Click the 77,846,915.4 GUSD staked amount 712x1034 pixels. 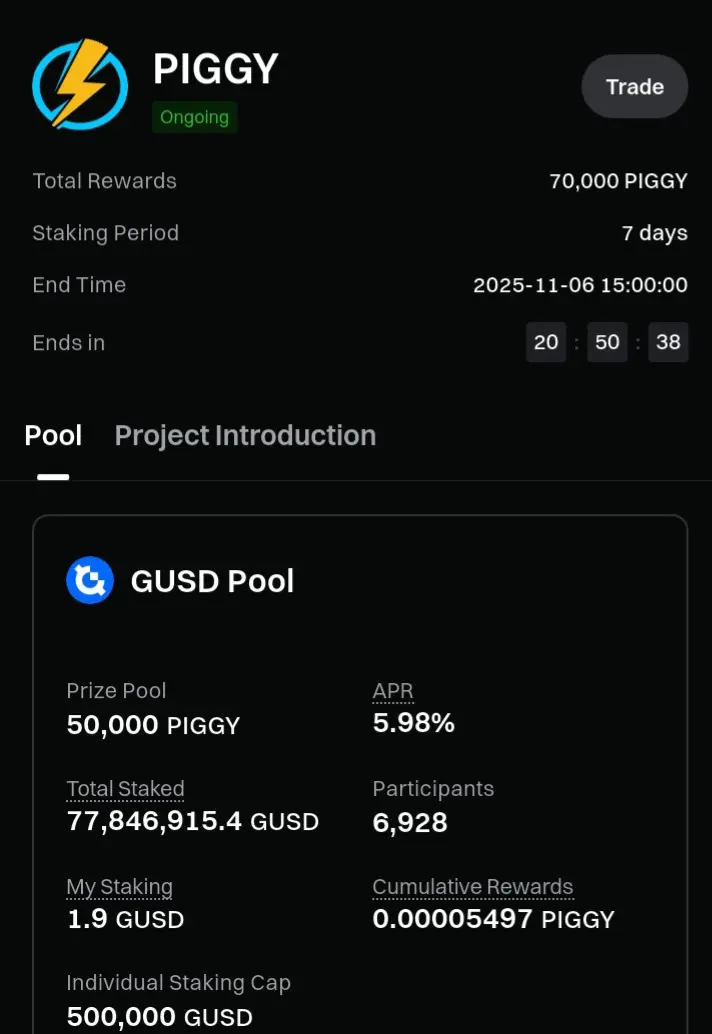pyautogui.click(x=193, y=822)
